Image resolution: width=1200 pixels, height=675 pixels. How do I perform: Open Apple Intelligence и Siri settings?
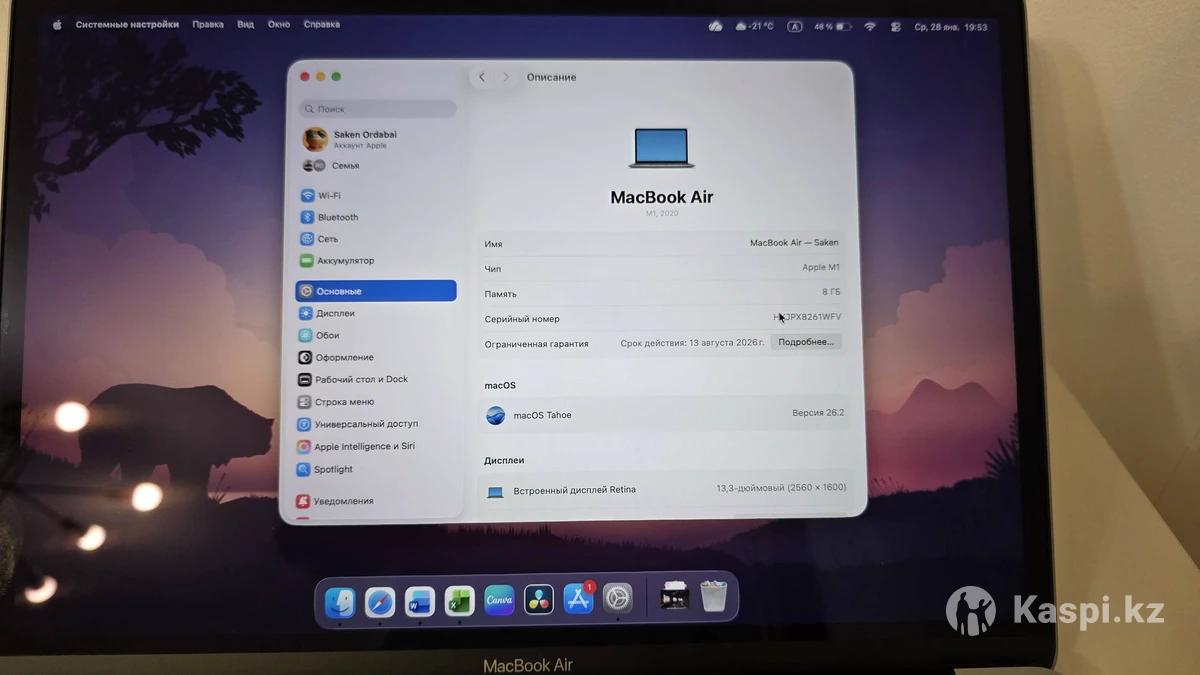pyautogui.click(x=364, y=447)
